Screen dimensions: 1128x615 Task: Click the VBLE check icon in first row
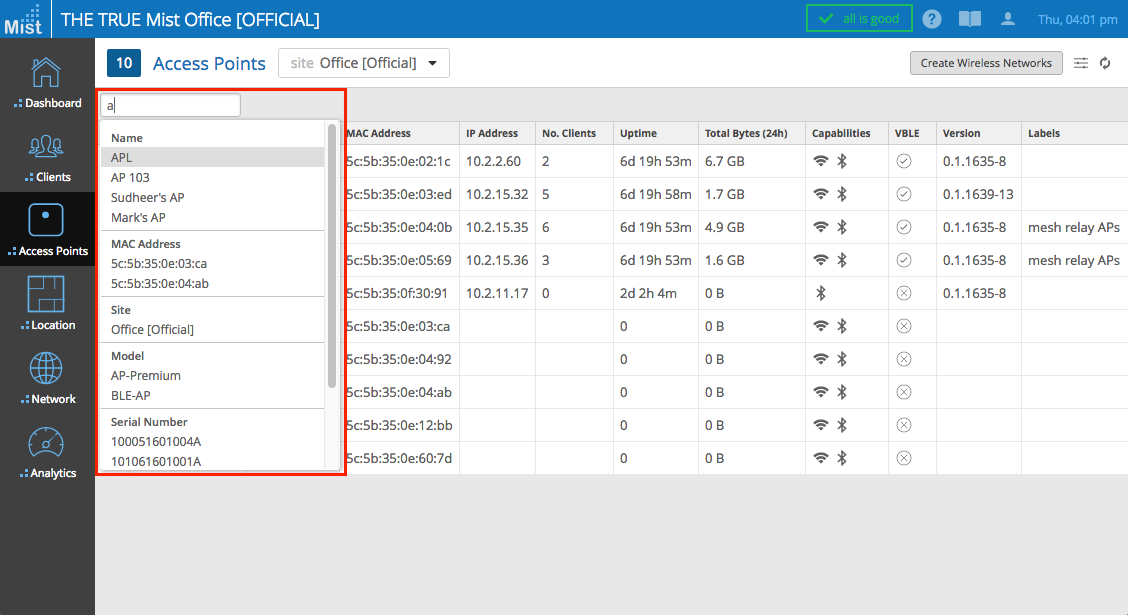click(x=903, y=162)
